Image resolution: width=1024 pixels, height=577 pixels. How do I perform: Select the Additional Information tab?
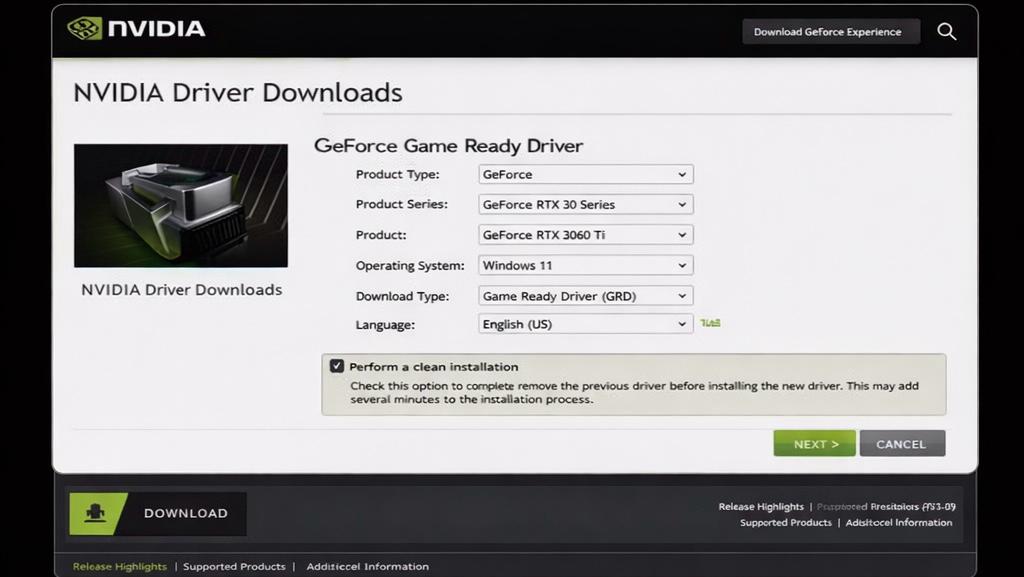[x=367, y=566]
